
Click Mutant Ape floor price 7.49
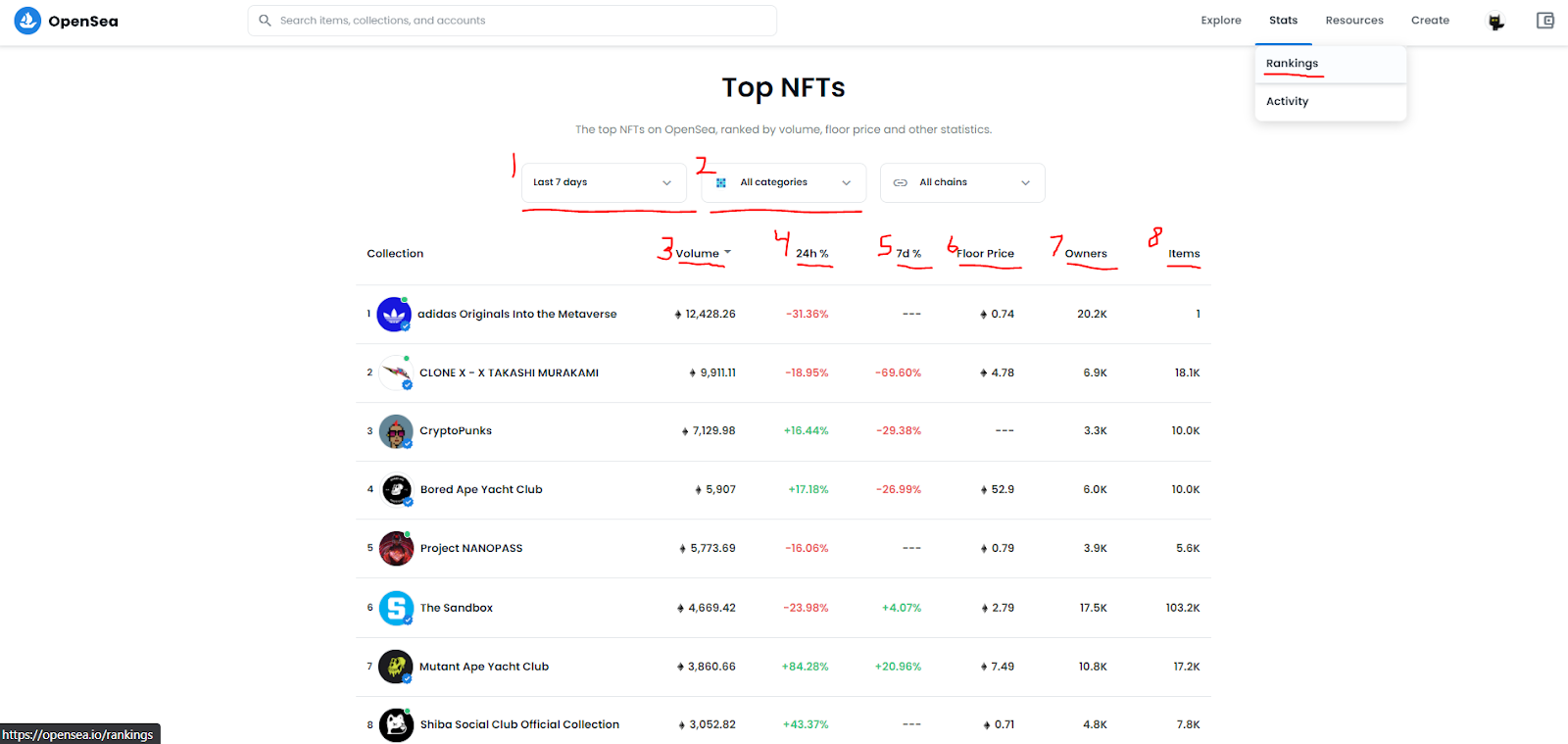click(1003, 667)
